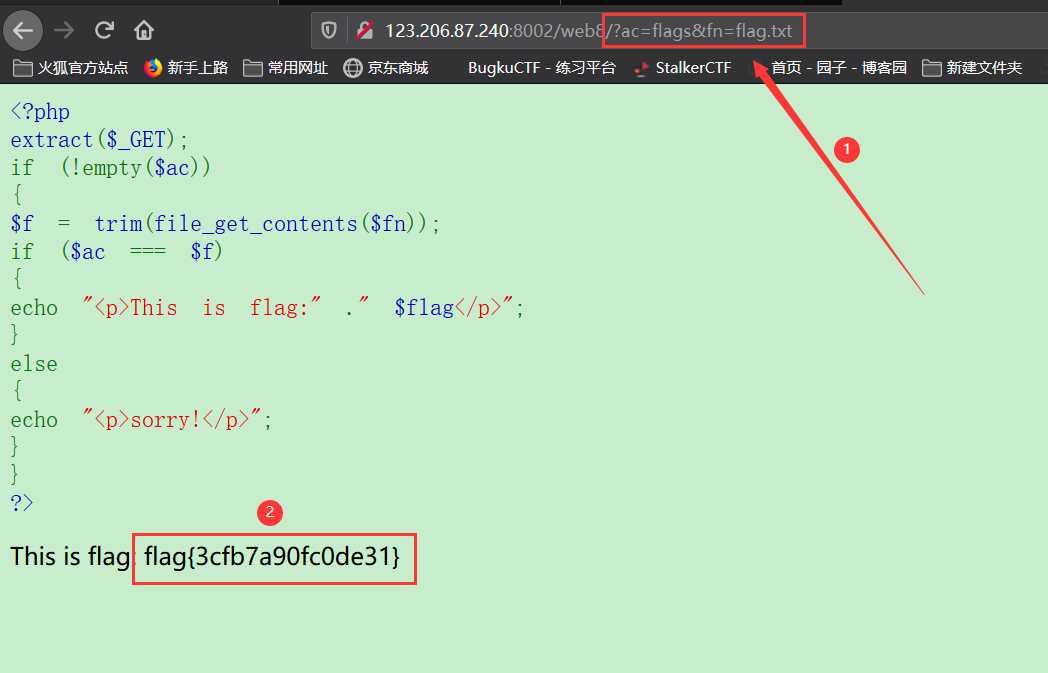Click the 'This is flag' output text

(70, 556)
